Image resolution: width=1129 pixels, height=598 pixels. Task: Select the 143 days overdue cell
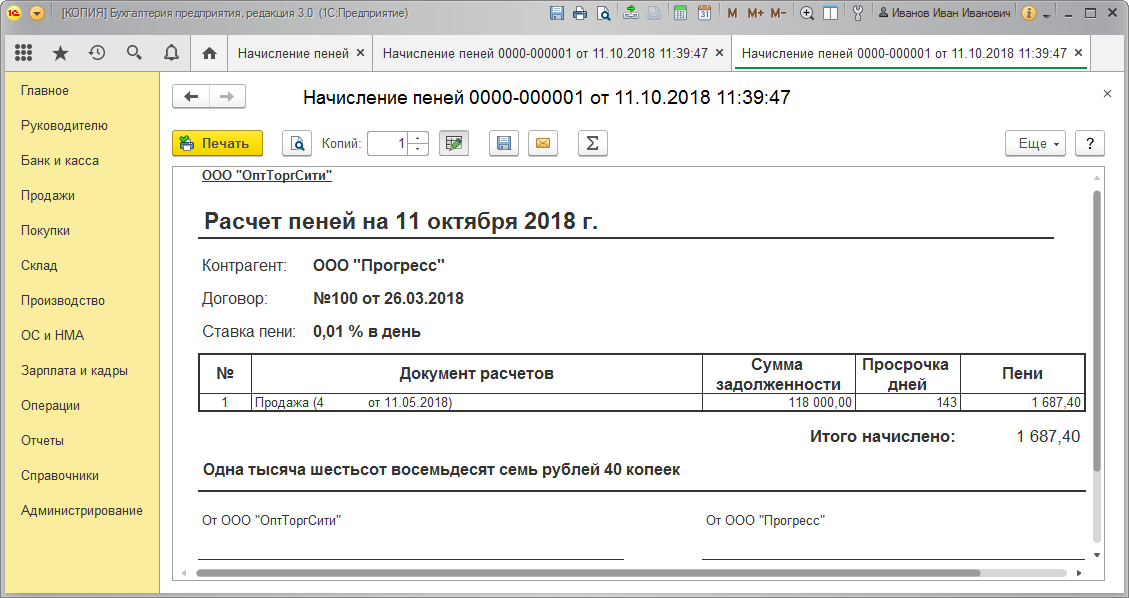(908, 402)
